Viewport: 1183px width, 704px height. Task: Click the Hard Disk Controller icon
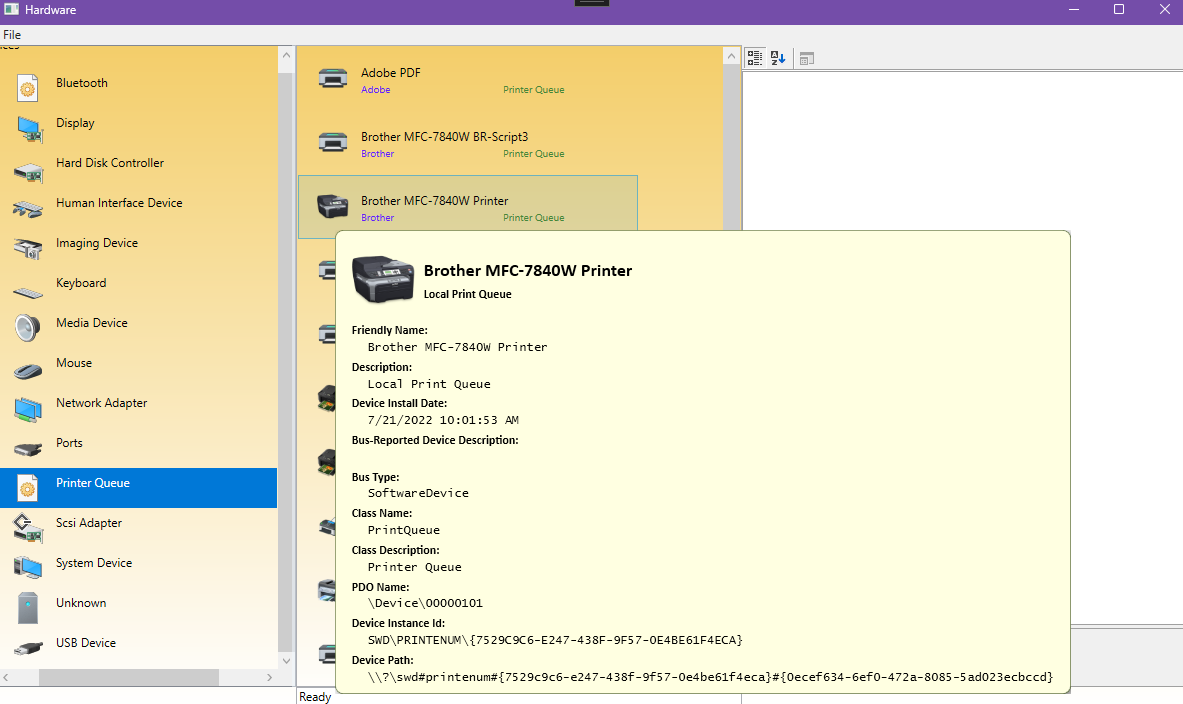(28, 172)
